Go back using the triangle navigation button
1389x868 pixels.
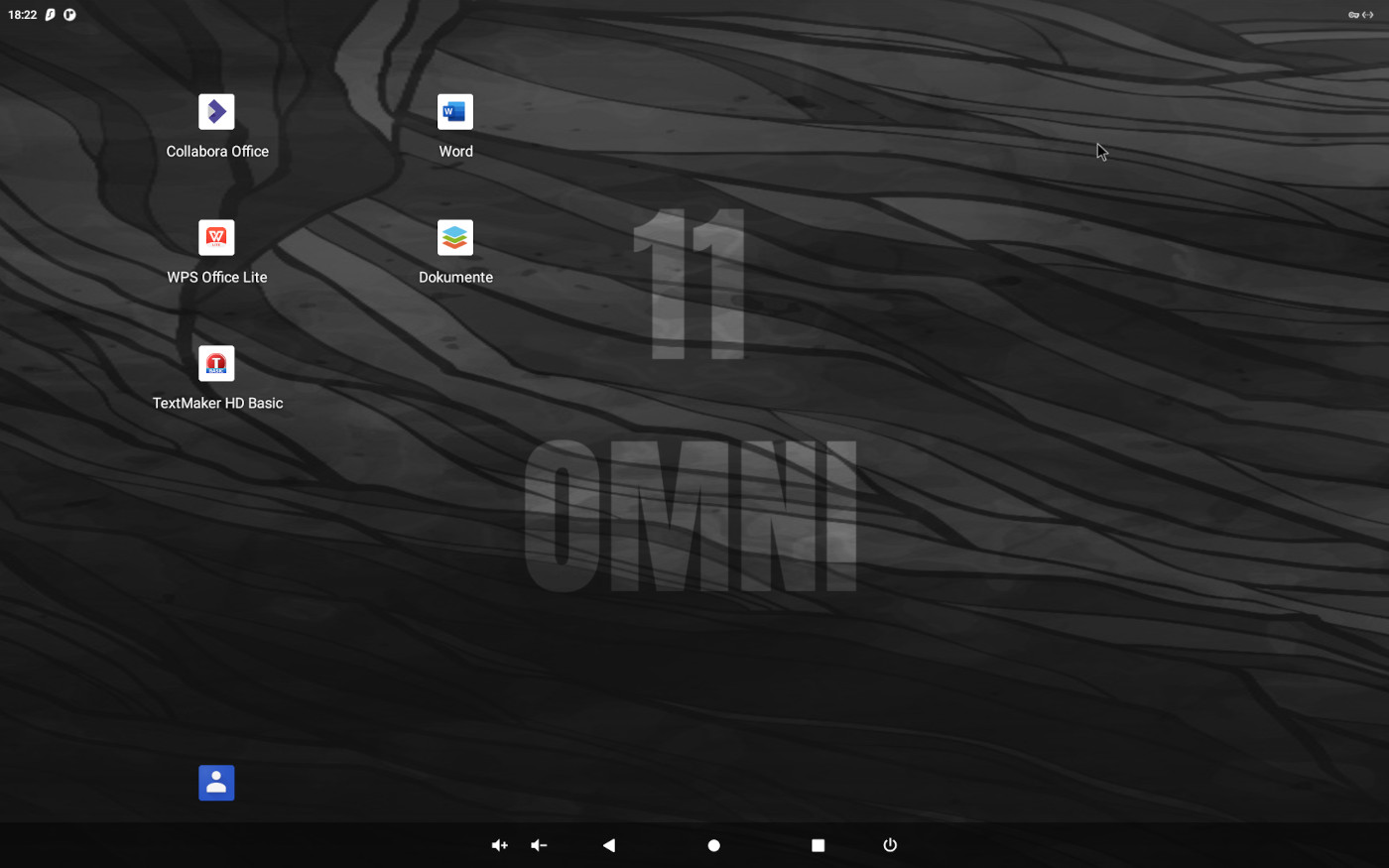pos(609,845)
